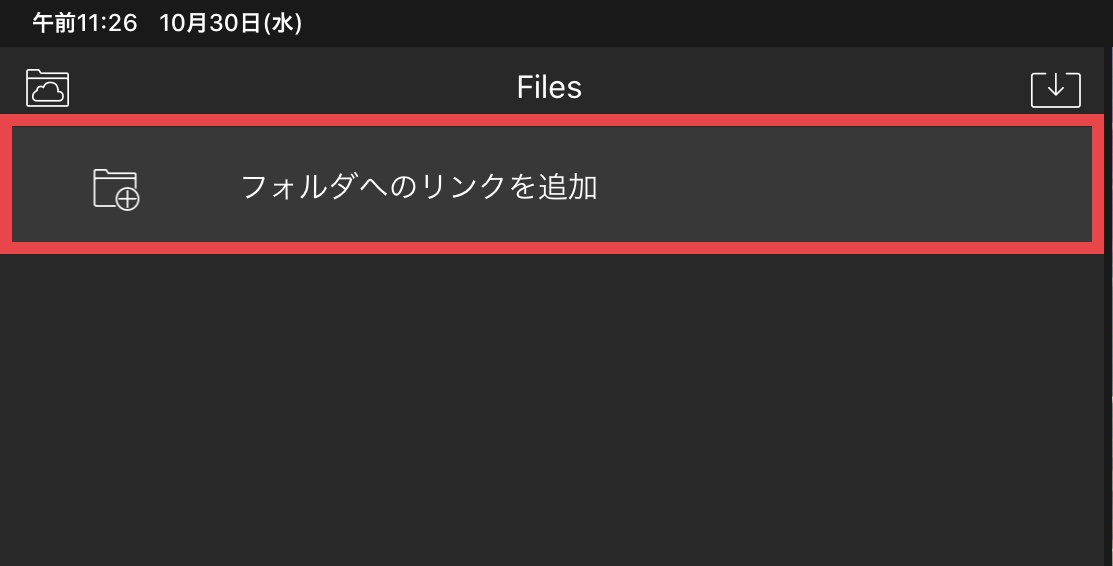Click the 午前11:26 clock in status bar
Image resolution: width=1113 pixels, height=566 pixels.
coord(84,23)
